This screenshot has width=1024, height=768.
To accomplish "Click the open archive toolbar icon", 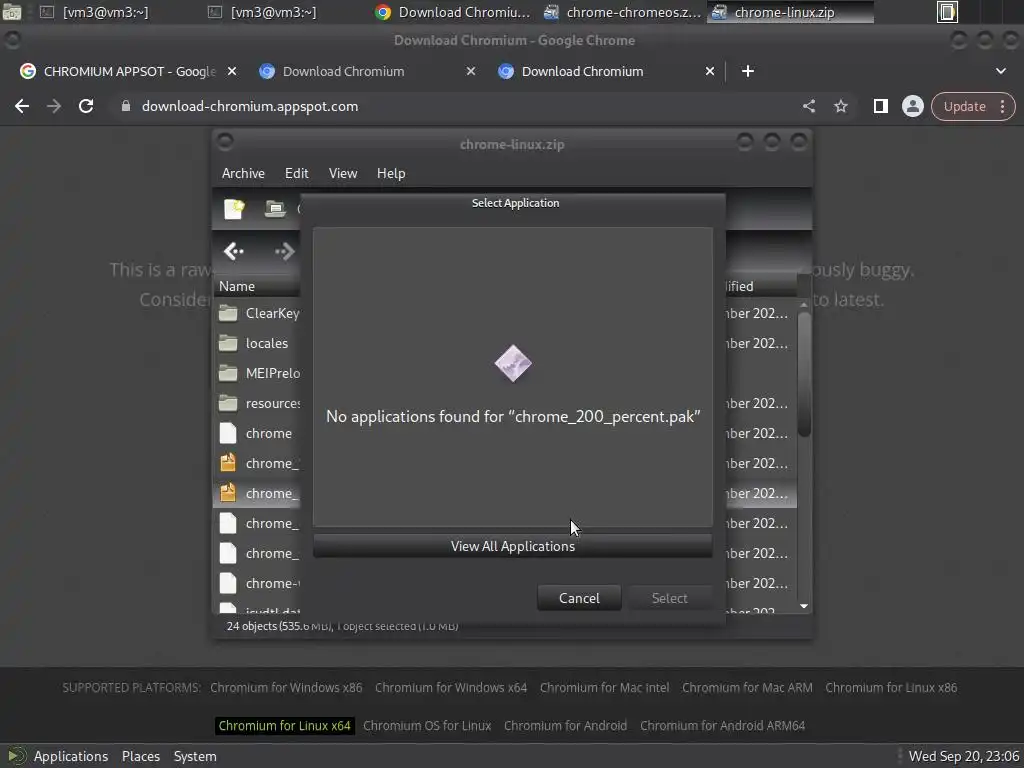I will 275,209.
